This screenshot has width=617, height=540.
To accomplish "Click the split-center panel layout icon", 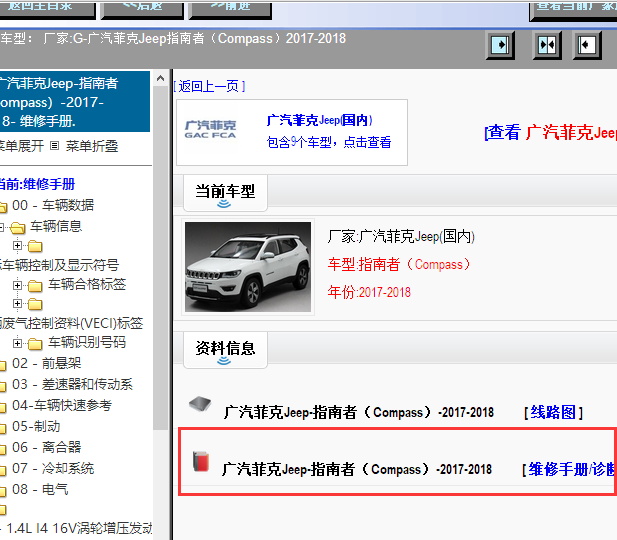I will [547, 45].
